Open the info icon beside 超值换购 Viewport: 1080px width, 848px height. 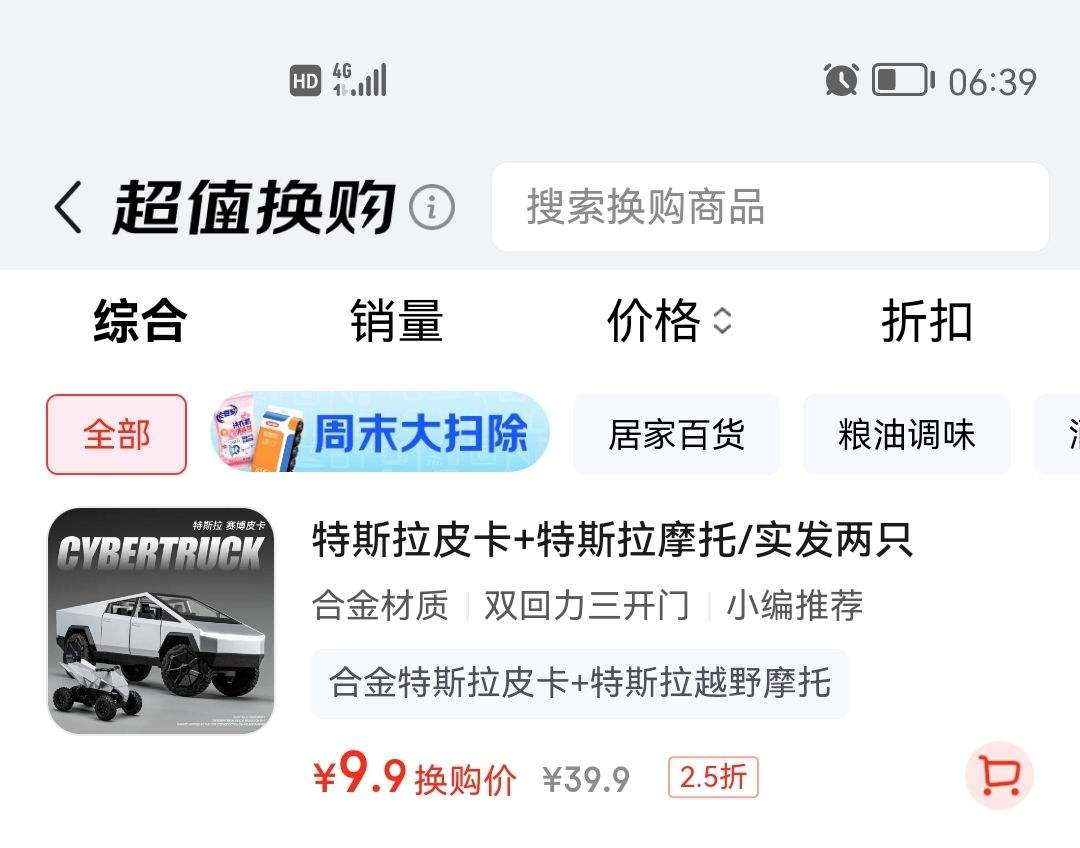click(x=432, y=207)
